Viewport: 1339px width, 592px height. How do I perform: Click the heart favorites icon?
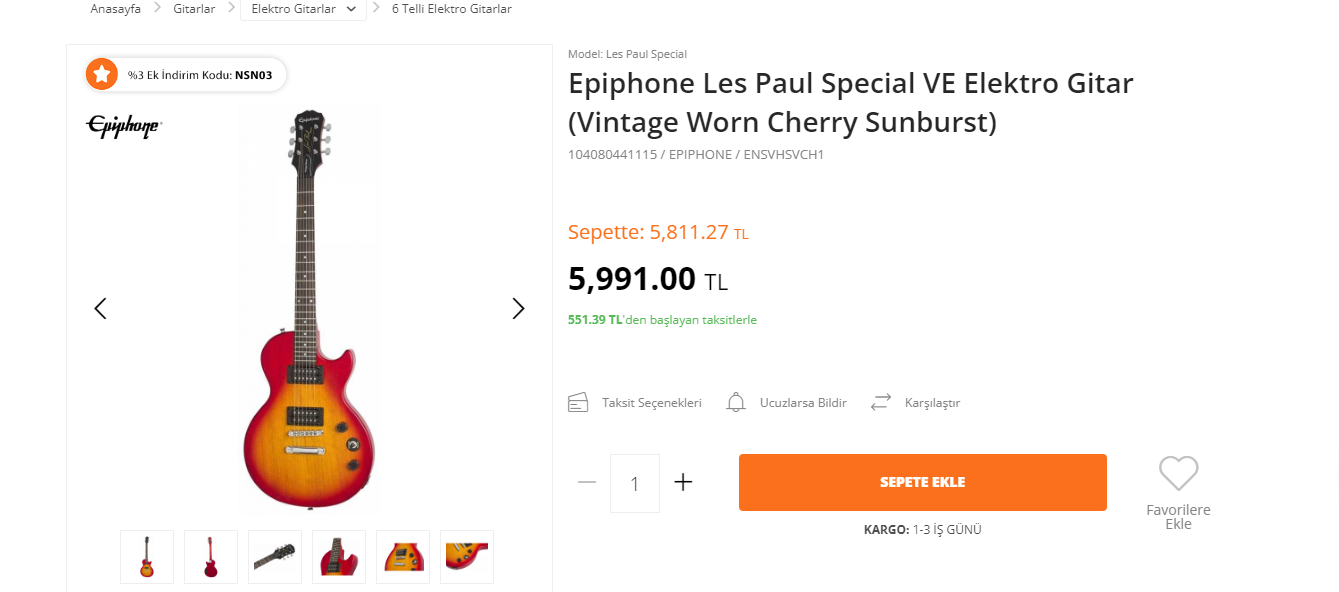pyautogui.click(x=1178, y=473)
